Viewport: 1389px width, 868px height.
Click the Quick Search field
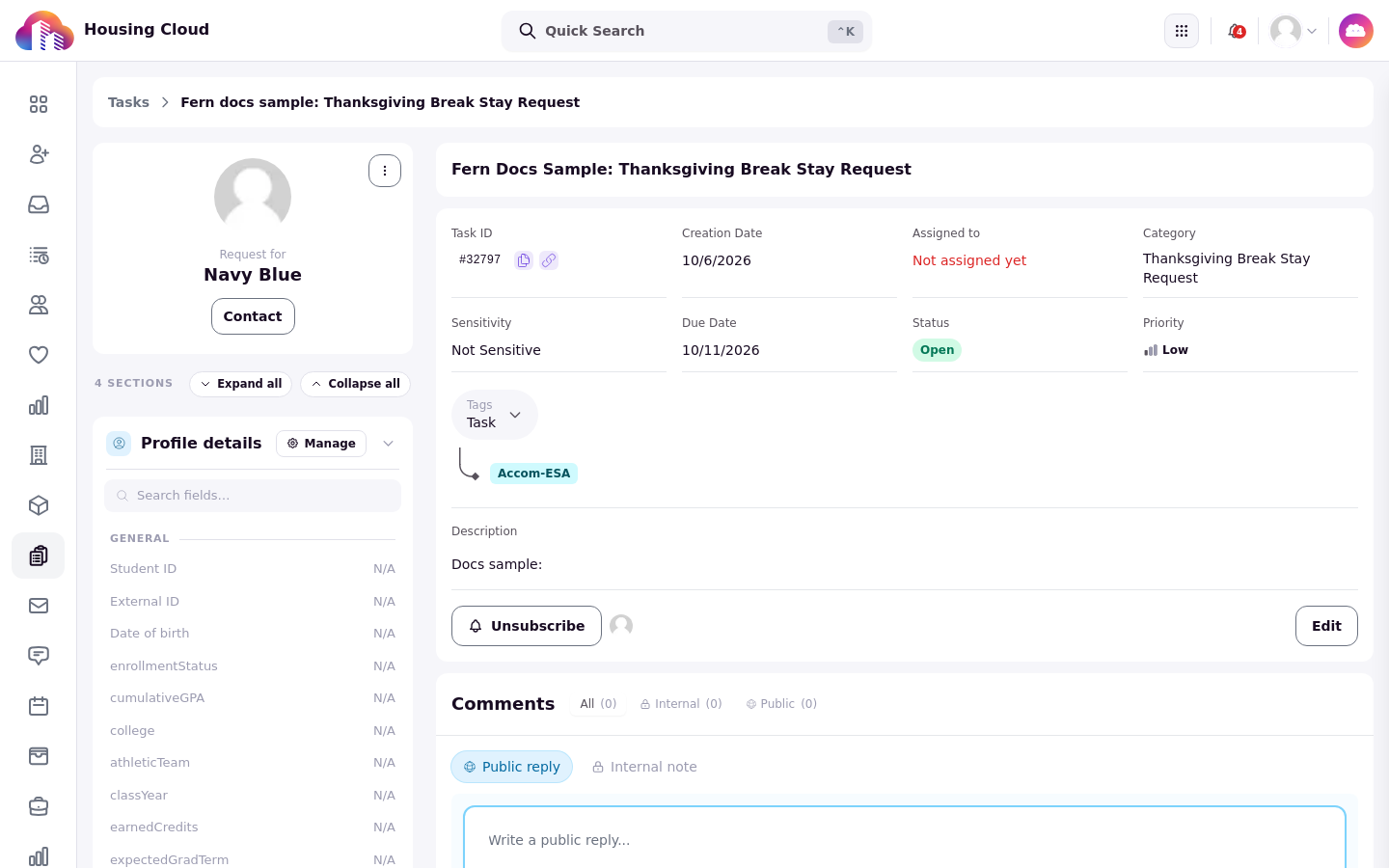(687, 31)
